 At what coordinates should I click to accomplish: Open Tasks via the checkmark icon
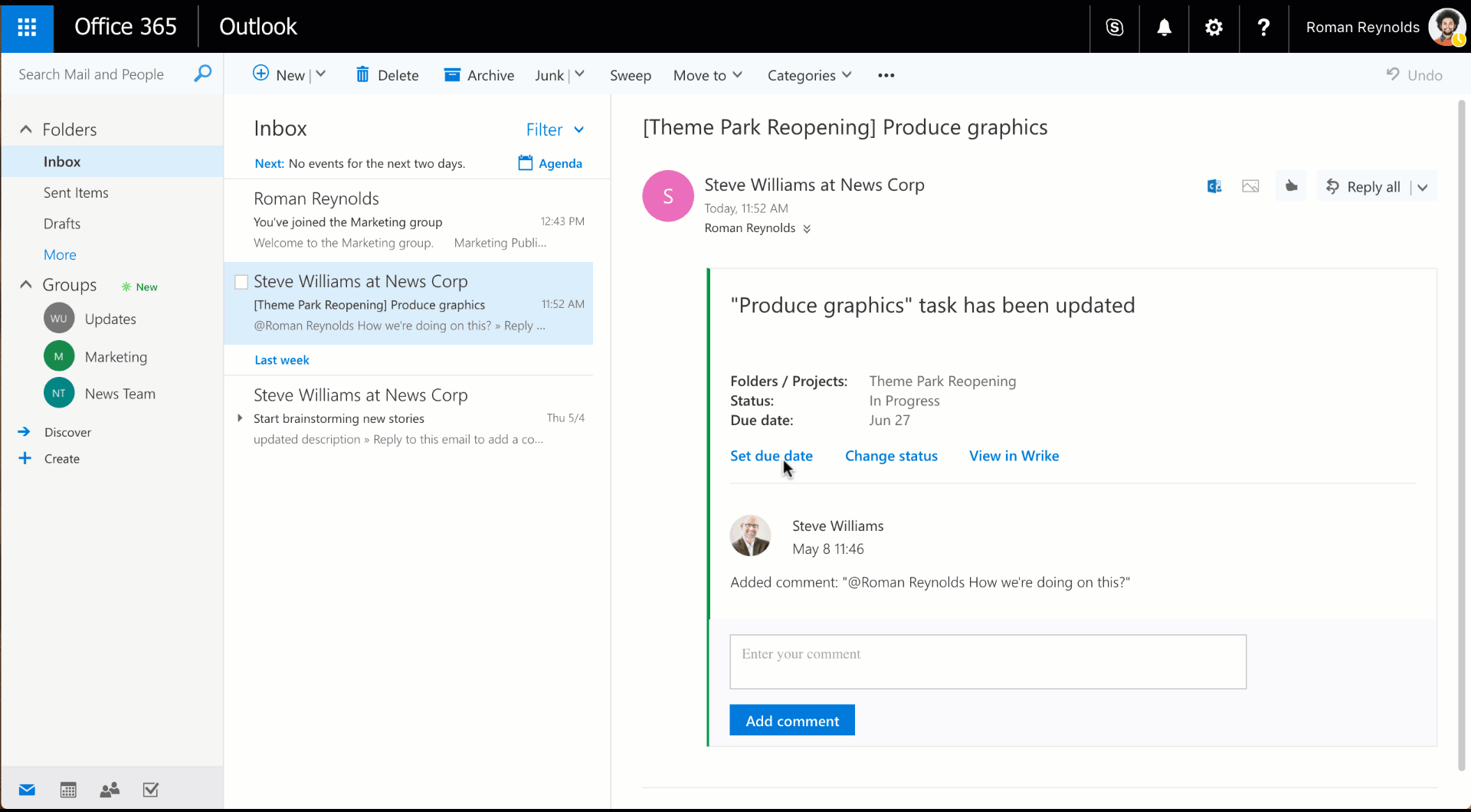pyautogui.click(x=151, y=790)
